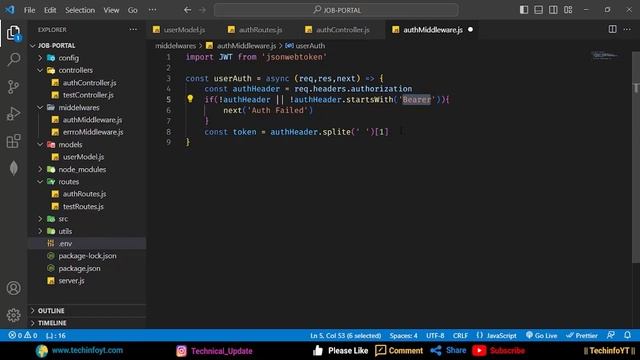Open Run and Debug view
The image size is (640, 360).
tap(13, 114)
